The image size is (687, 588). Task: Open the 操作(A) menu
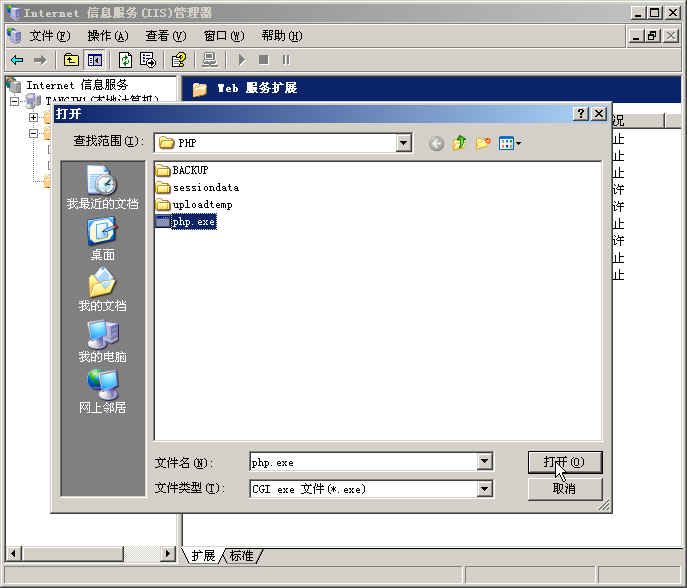(x=107, y=36)
